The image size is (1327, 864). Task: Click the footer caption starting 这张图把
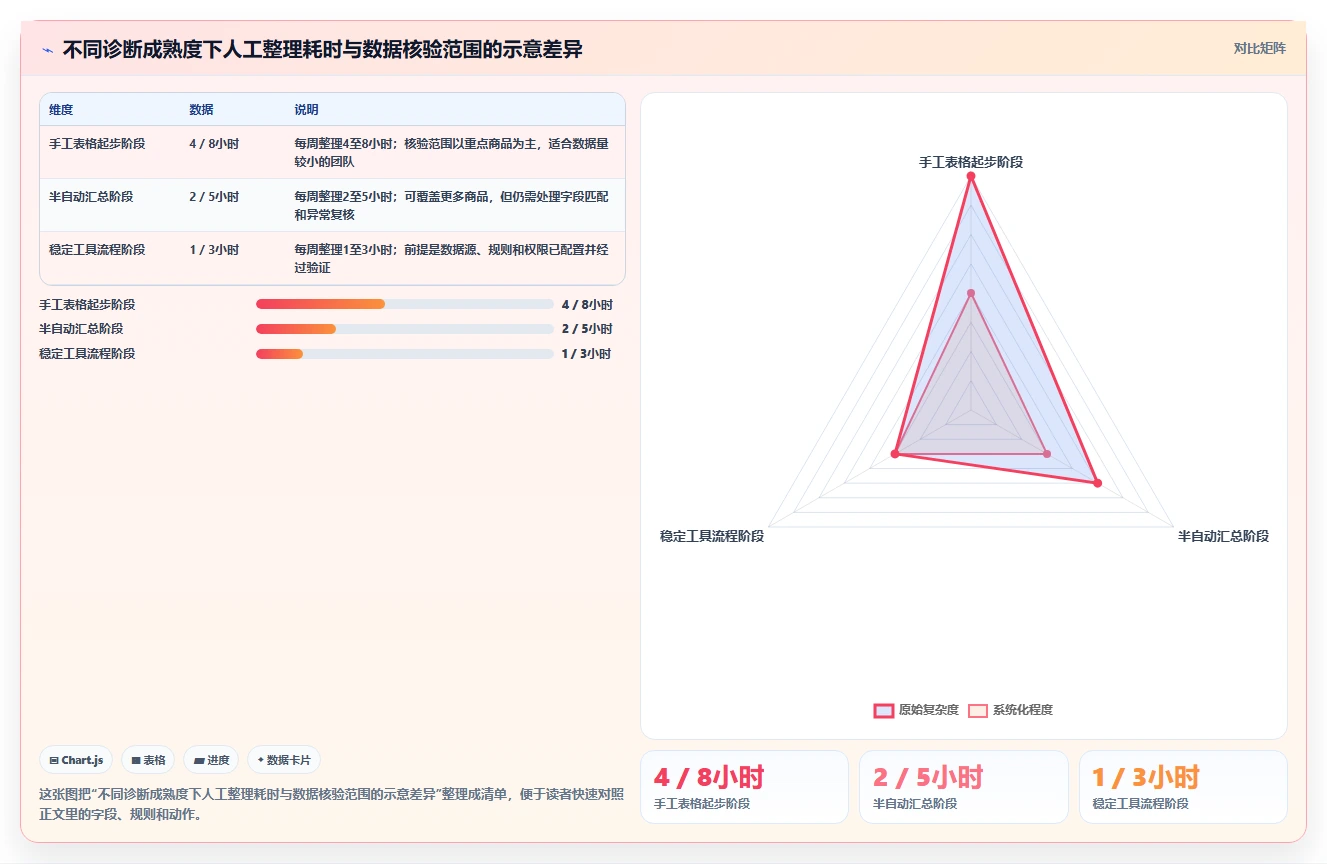332,804
